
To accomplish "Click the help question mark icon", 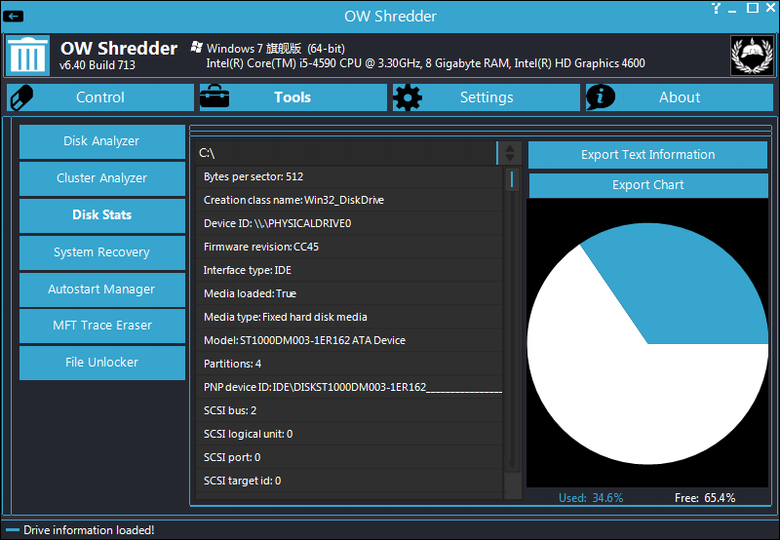I will pyautogui.click(x=716, y=8).
